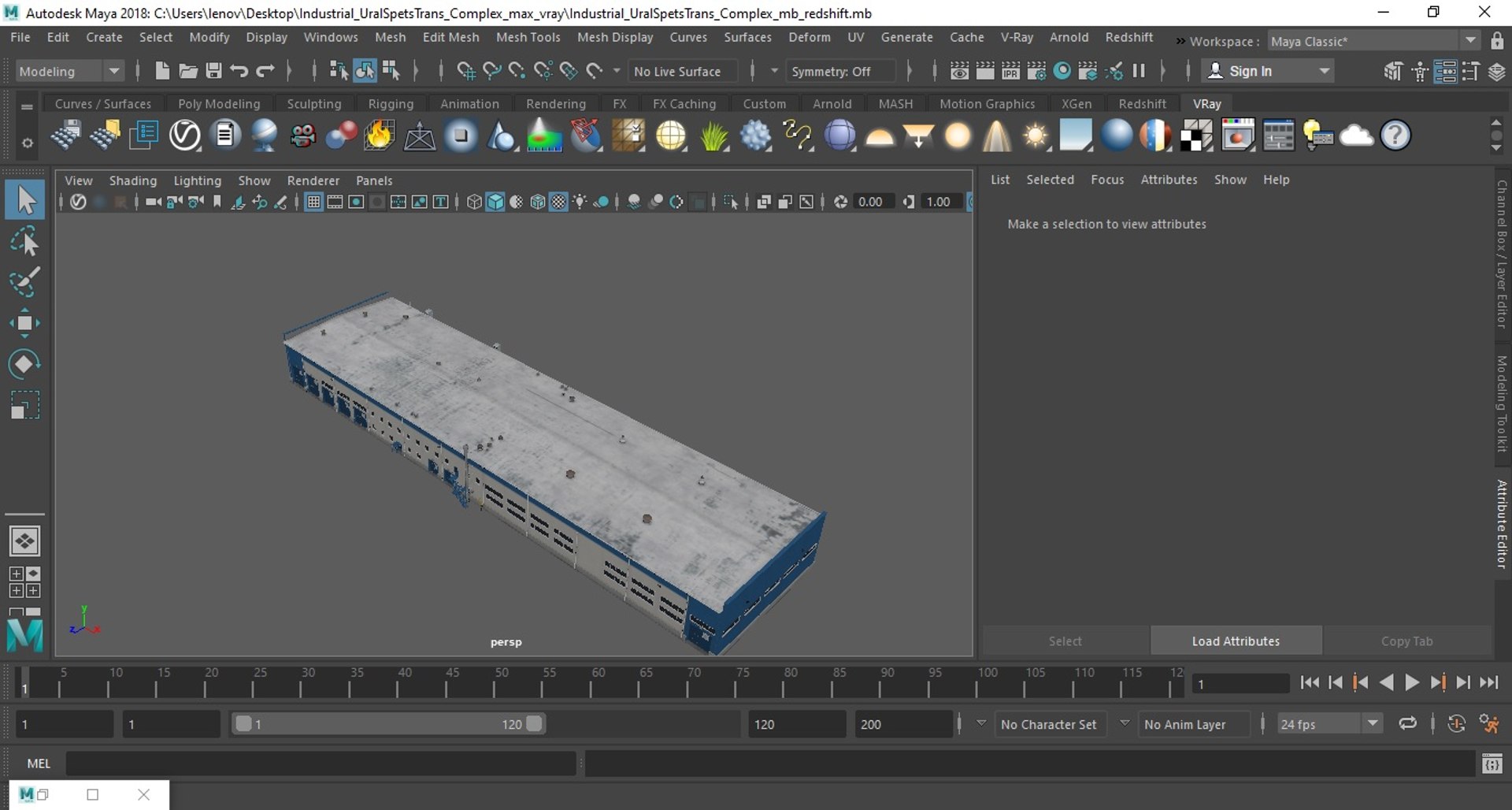Select the arrow Select tool
The image size is (1512, 810).
[25, 199]
